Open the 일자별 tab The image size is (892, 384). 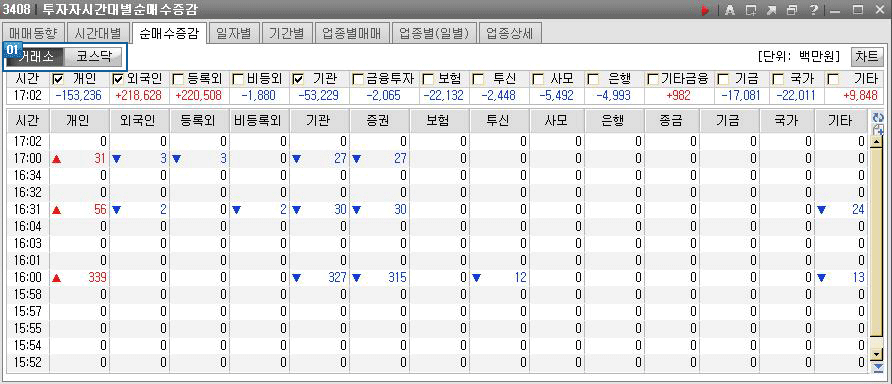click(x=234, y=34)
